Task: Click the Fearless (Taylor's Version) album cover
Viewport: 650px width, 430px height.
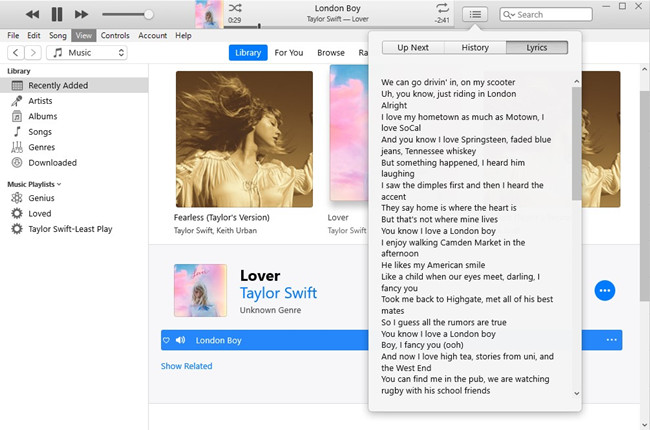Action: coord(244,139)
